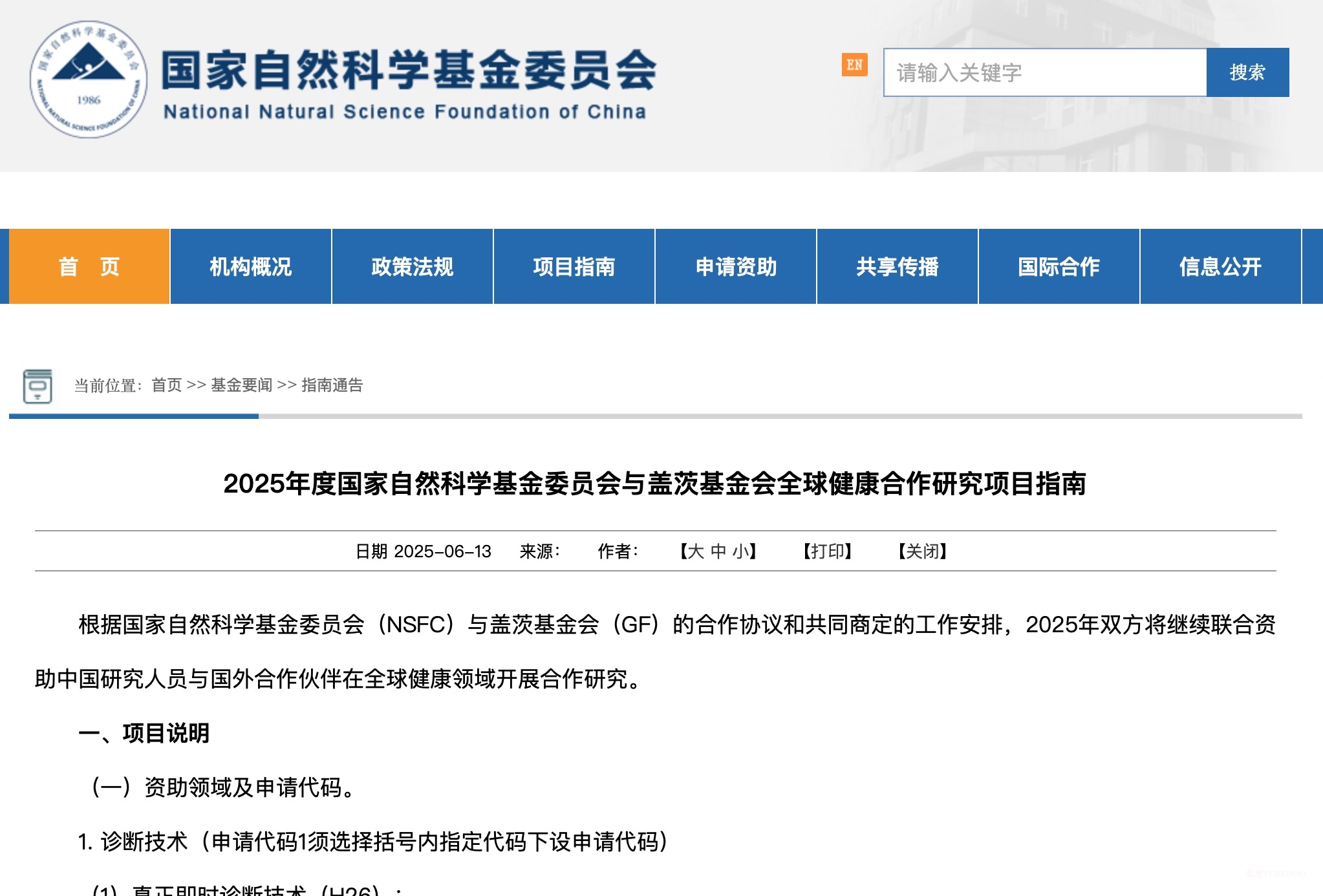
Task: Click the article title heading text
Action: pos(654,484)
